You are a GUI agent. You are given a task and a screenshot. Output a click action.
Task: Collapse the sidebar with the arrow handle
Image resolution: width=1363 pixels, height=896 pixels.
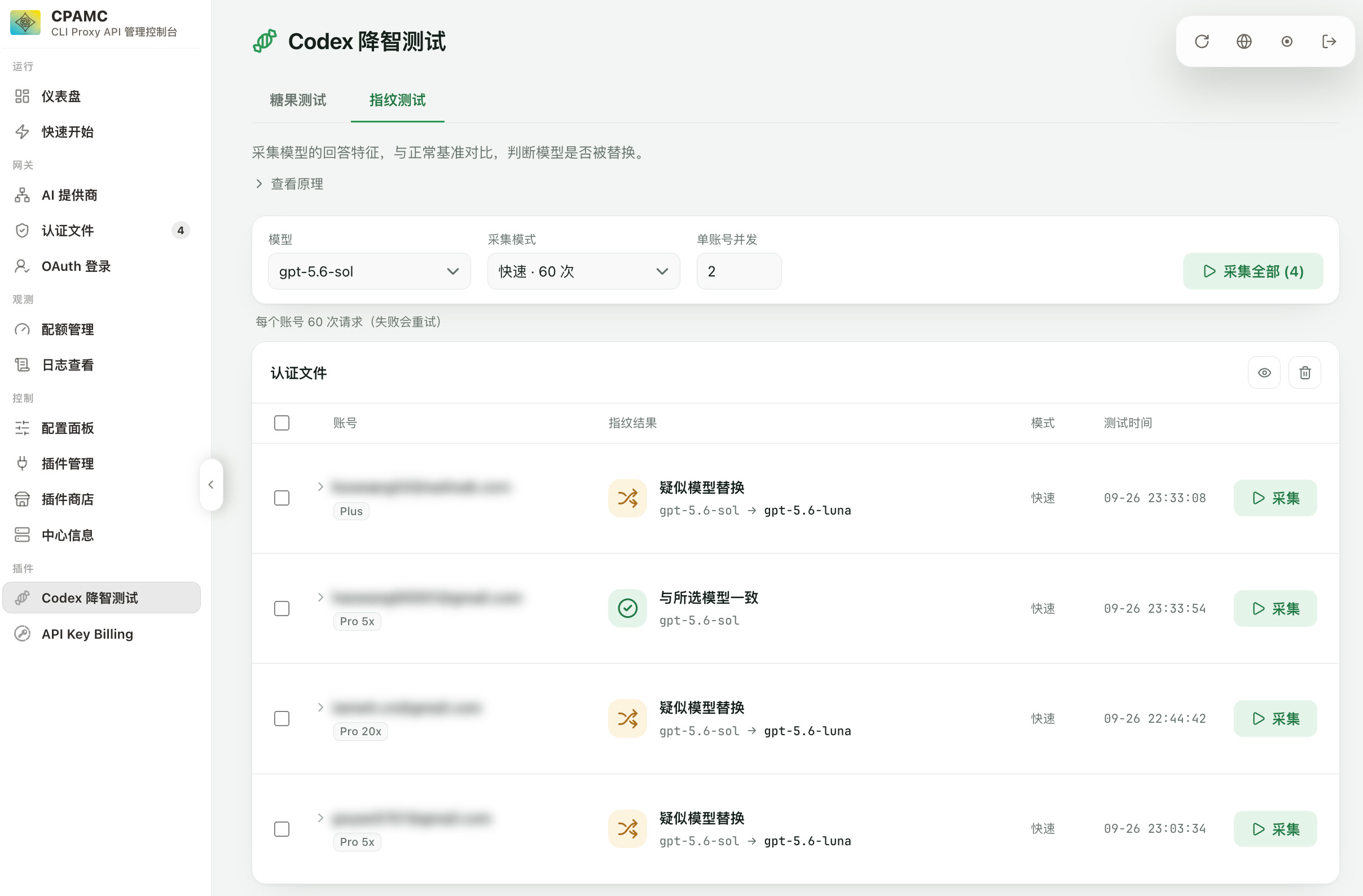point(211,485)
